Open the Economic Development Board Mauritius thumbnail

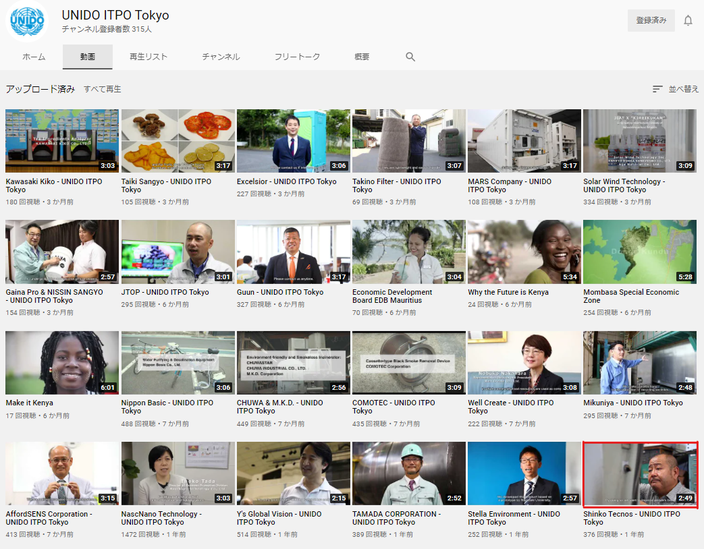click(x=409, y=252)
